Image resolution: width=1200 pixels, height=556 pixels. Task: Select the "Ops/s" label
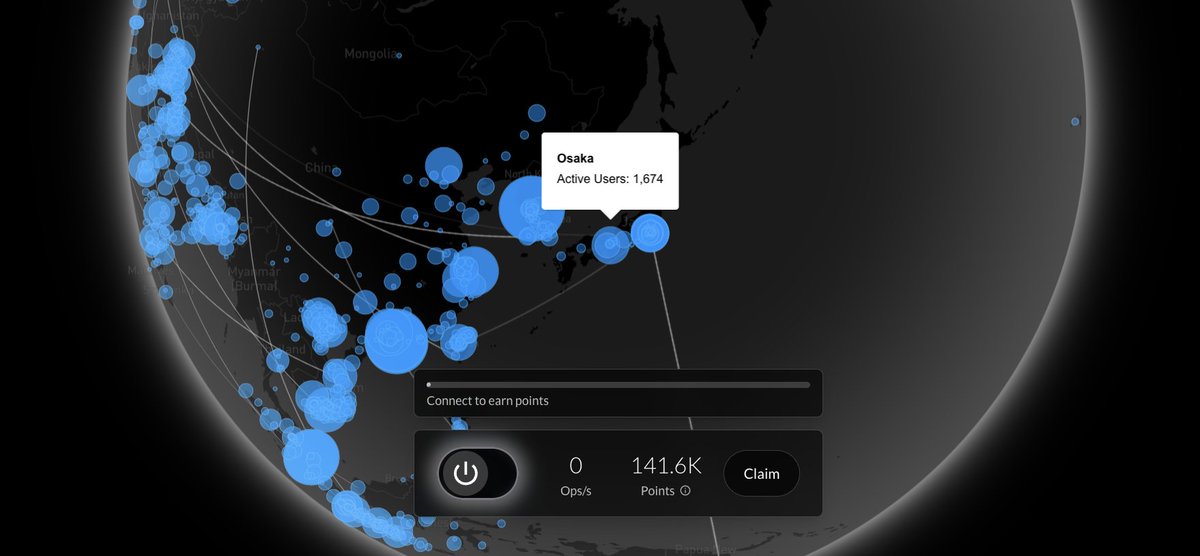576,491
